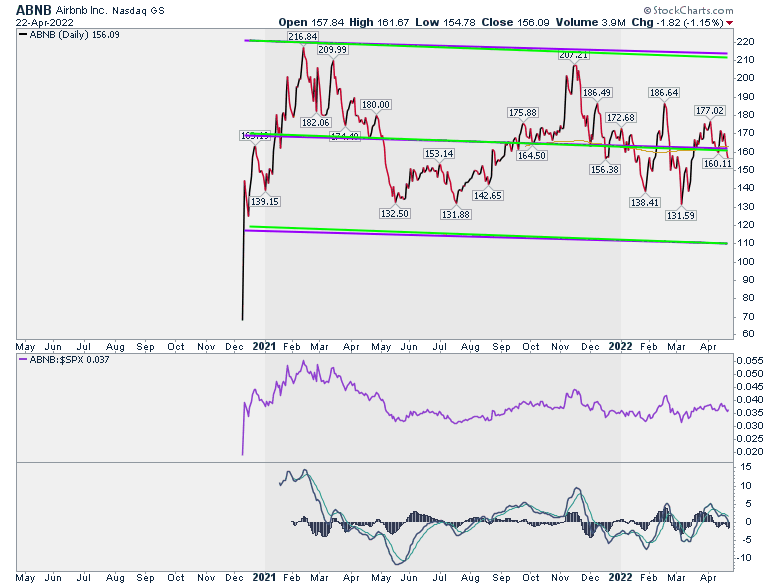This screenshot has height=586, width=780.
Task: Click the 150 value on the price axis
Action: 746,170
